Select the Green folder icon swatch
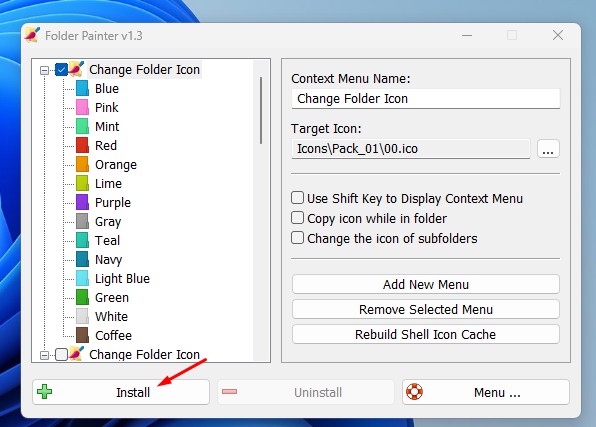This screenshot has height=427, width=596. 82,297
